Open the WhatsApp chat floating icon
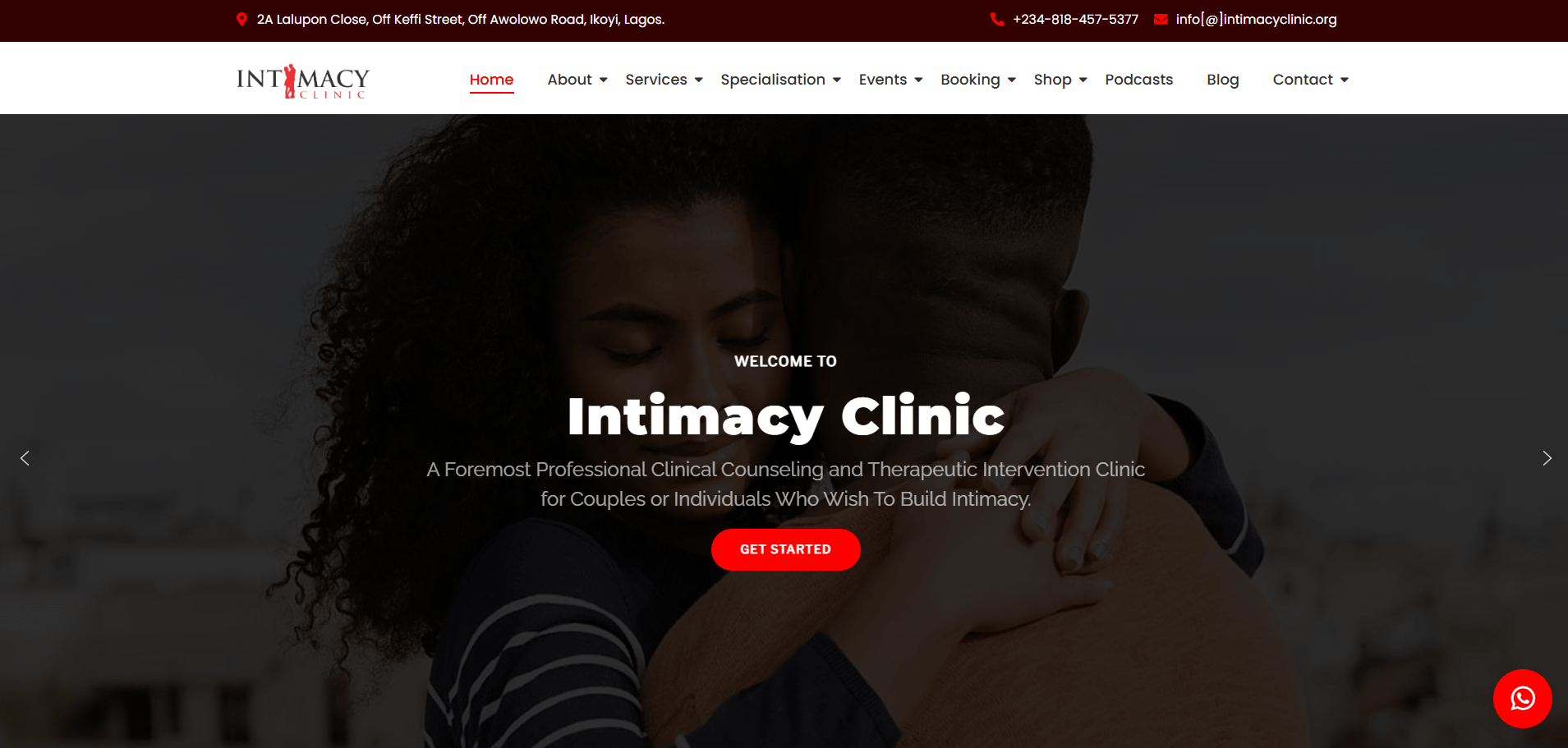The image size is (1568, 748). coord(1522,699)
